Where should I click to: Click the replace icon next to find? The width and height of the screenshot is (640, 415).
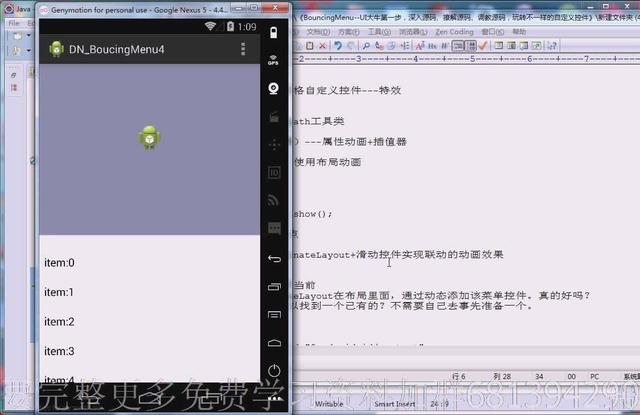[379, 46]
